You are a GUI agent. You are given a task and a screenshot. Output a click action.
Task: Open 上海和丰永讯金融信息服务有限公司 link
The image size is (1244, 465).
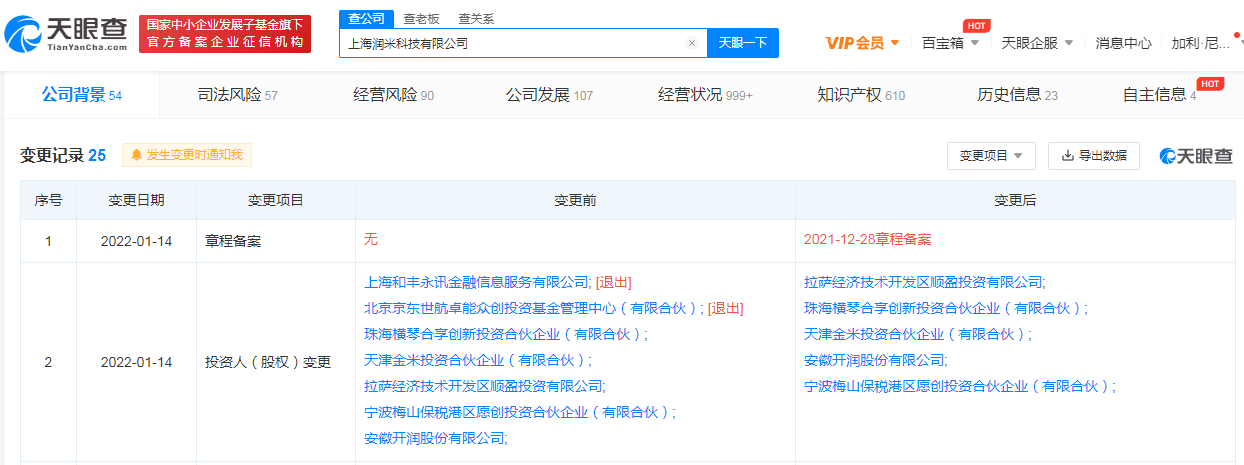click(478, 282)
